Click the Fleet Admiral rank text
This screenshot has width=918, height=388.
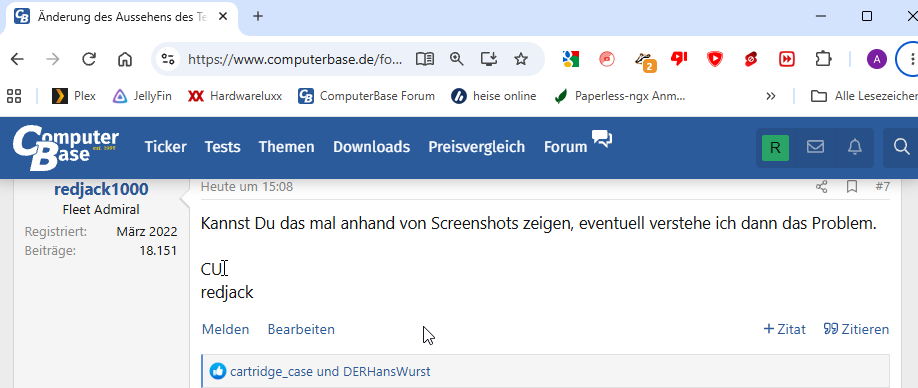pos(101,210)
